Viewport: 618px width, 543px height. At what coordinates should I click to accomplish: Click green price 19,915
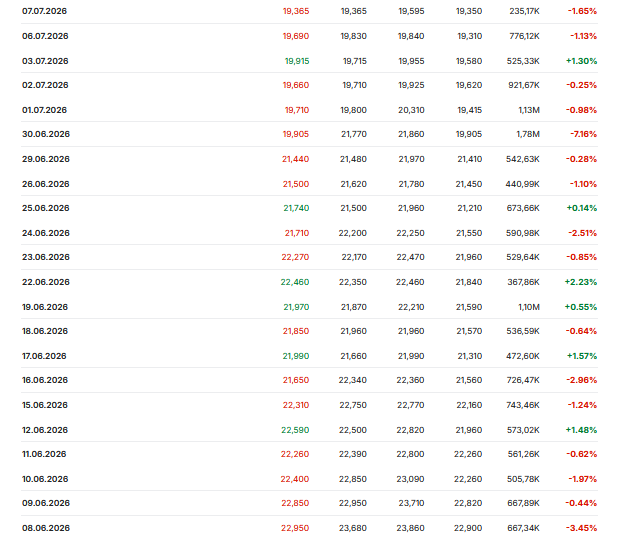pyautogui.click(x=297, y=61)
